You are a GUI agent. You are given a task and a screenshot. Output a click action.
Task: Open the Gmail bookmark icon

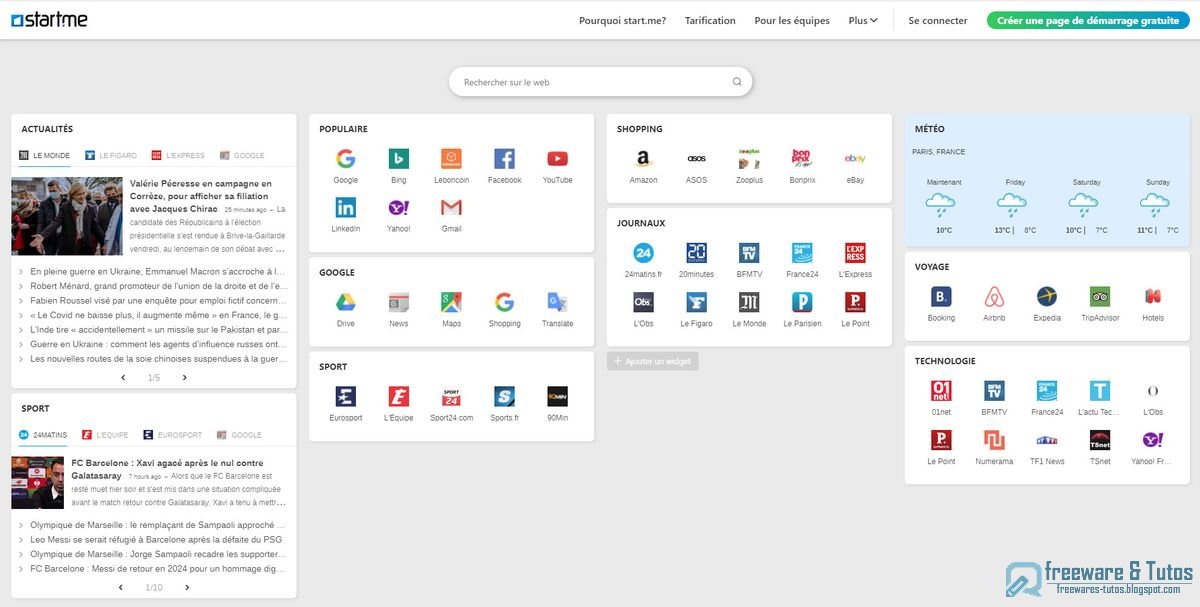451,208
